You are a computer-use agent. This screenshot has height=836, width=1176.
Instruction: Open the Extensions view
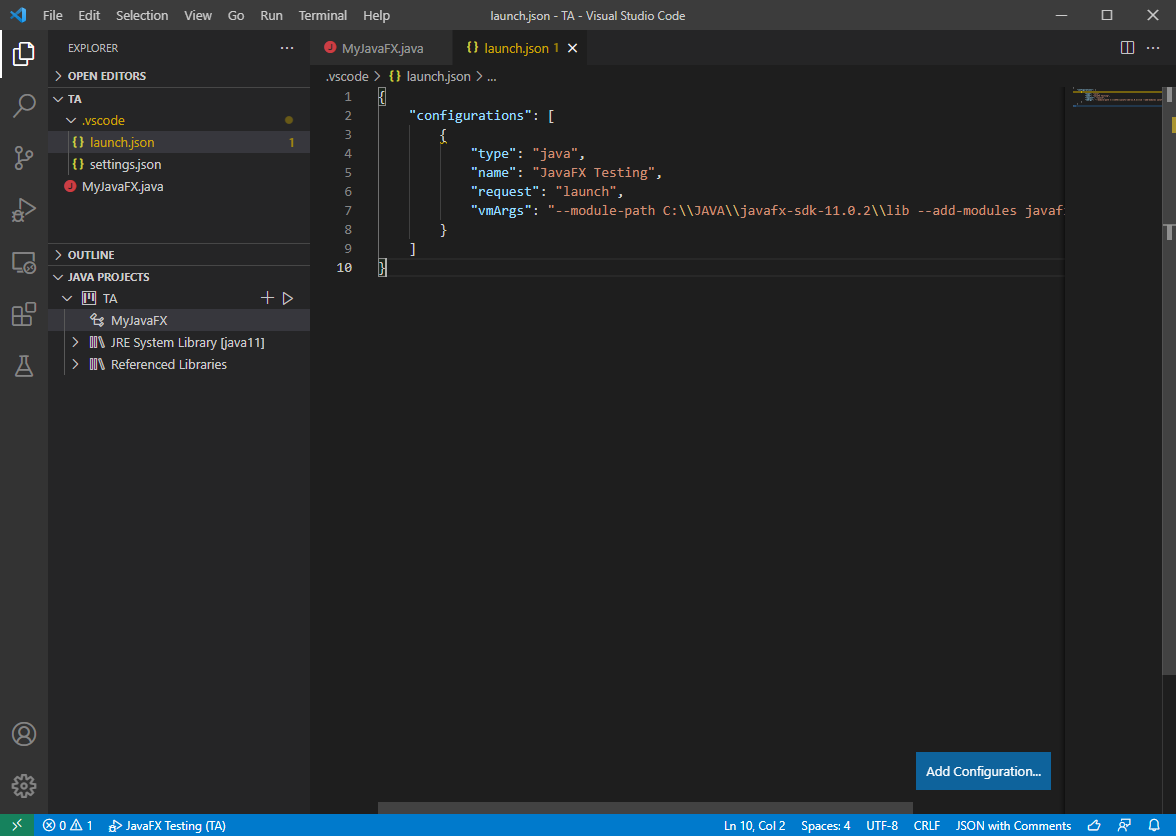pyautogui.click(x=23, y=314)
